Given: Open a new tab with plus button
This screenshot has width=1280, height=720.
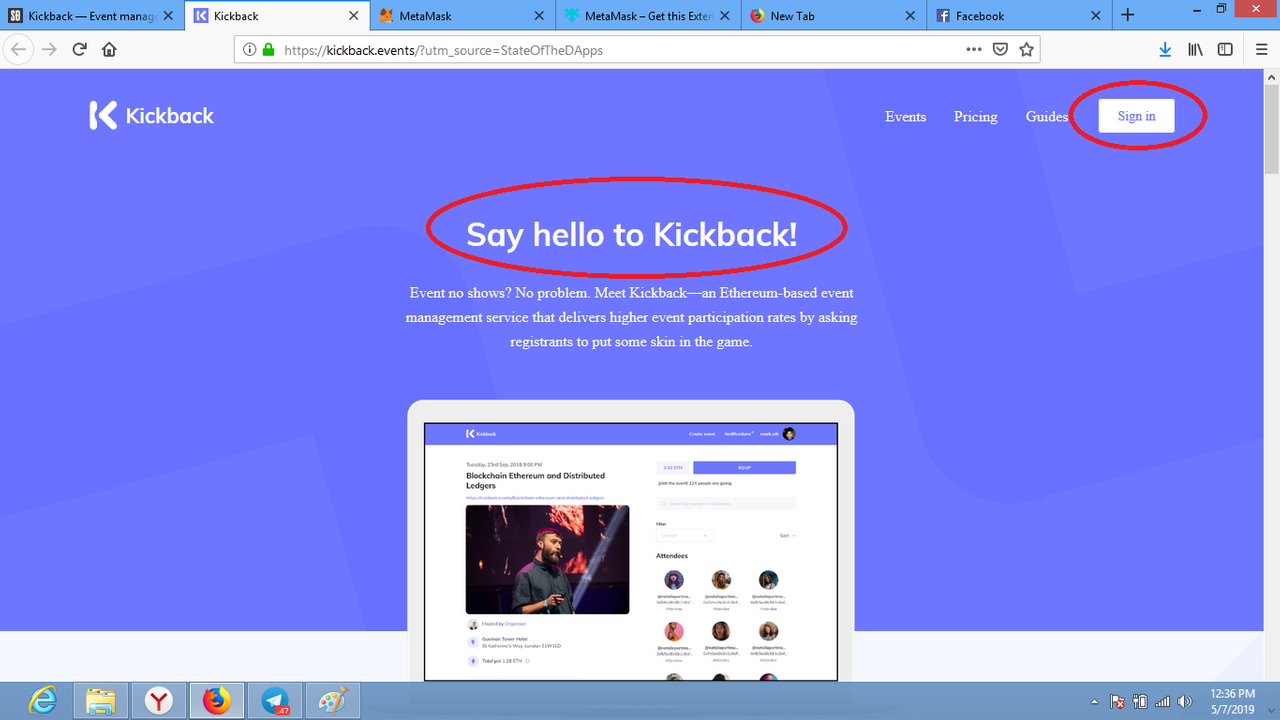Looking at the screenshot, I should pyautogui.click(x=1128, y=15).
